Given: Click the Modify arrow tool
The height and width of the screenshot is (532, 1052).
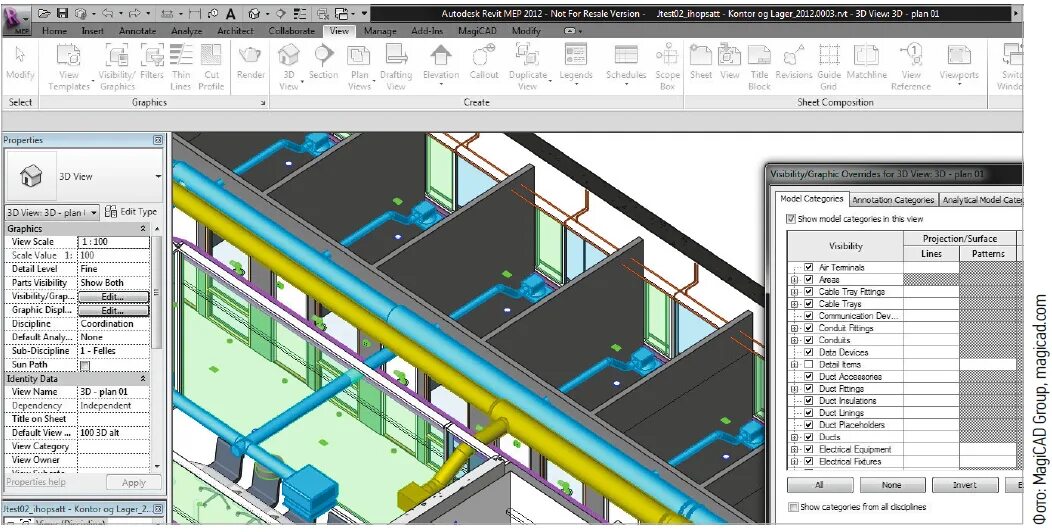Looking at the screenshot, I should click(x=20, y=62).
